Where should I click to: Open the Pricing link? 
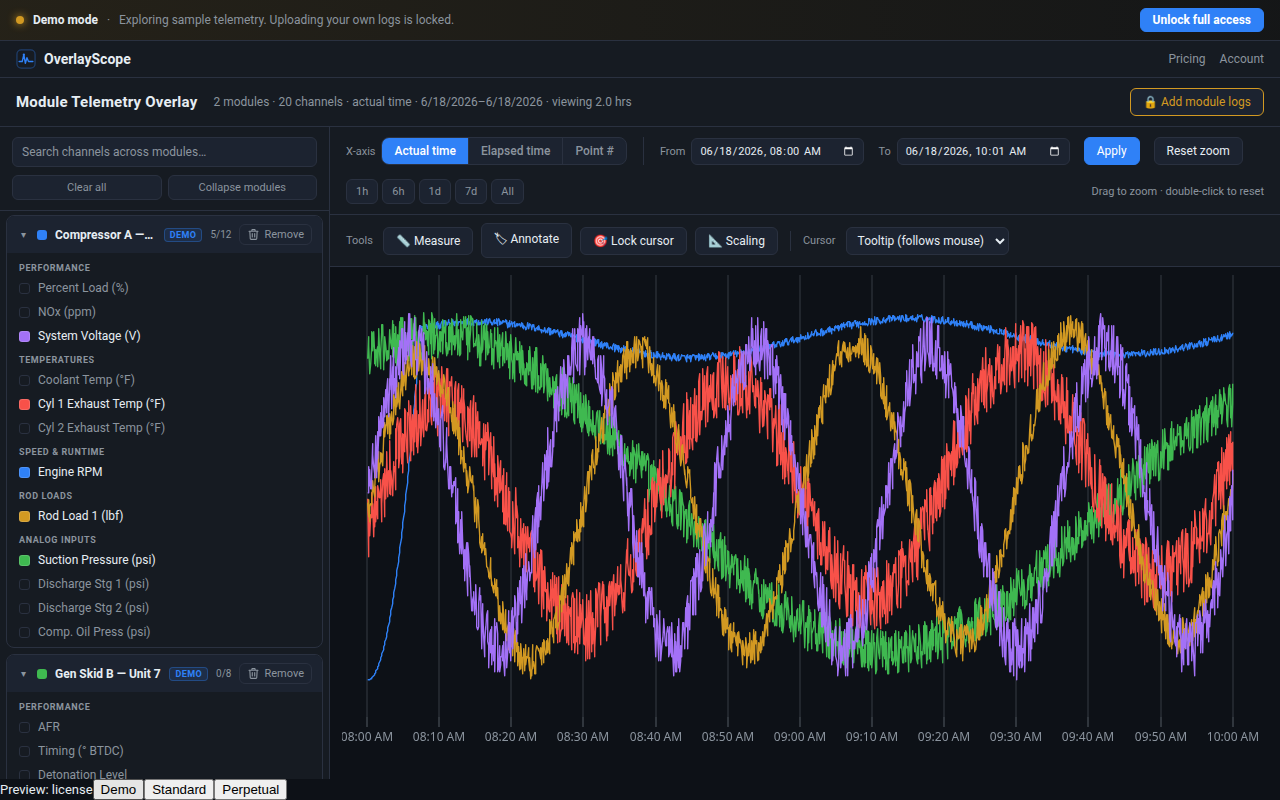click(1187, 59)
